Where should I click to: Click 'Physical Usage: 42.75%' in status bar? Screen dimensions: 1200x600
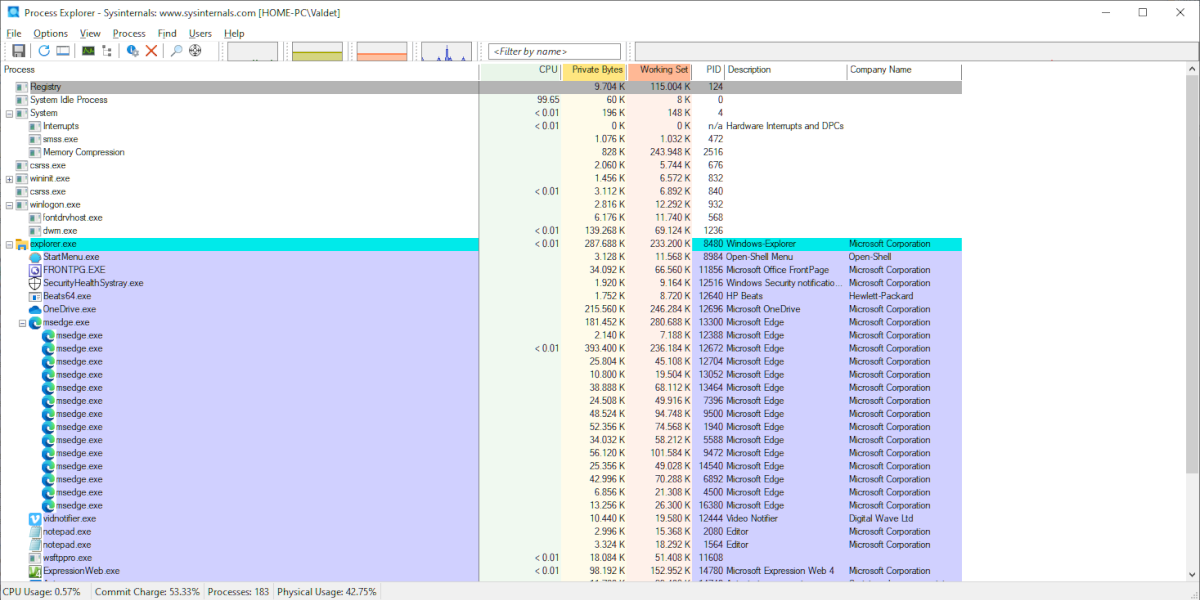click(x=327, y=592)
